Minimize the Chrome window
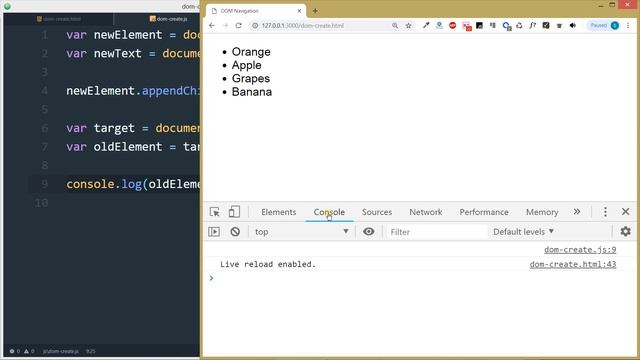This screenshot has width=640, height=360. [x=601, y=5]
